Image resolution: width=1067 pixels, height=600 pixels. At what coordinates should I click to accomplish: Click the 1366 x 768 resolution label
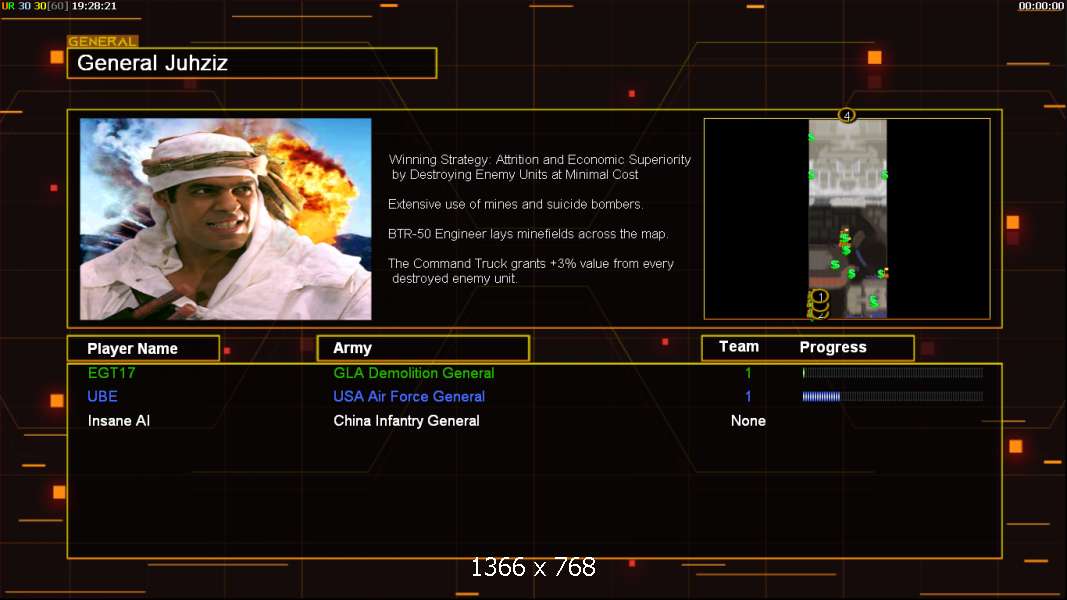534,567
